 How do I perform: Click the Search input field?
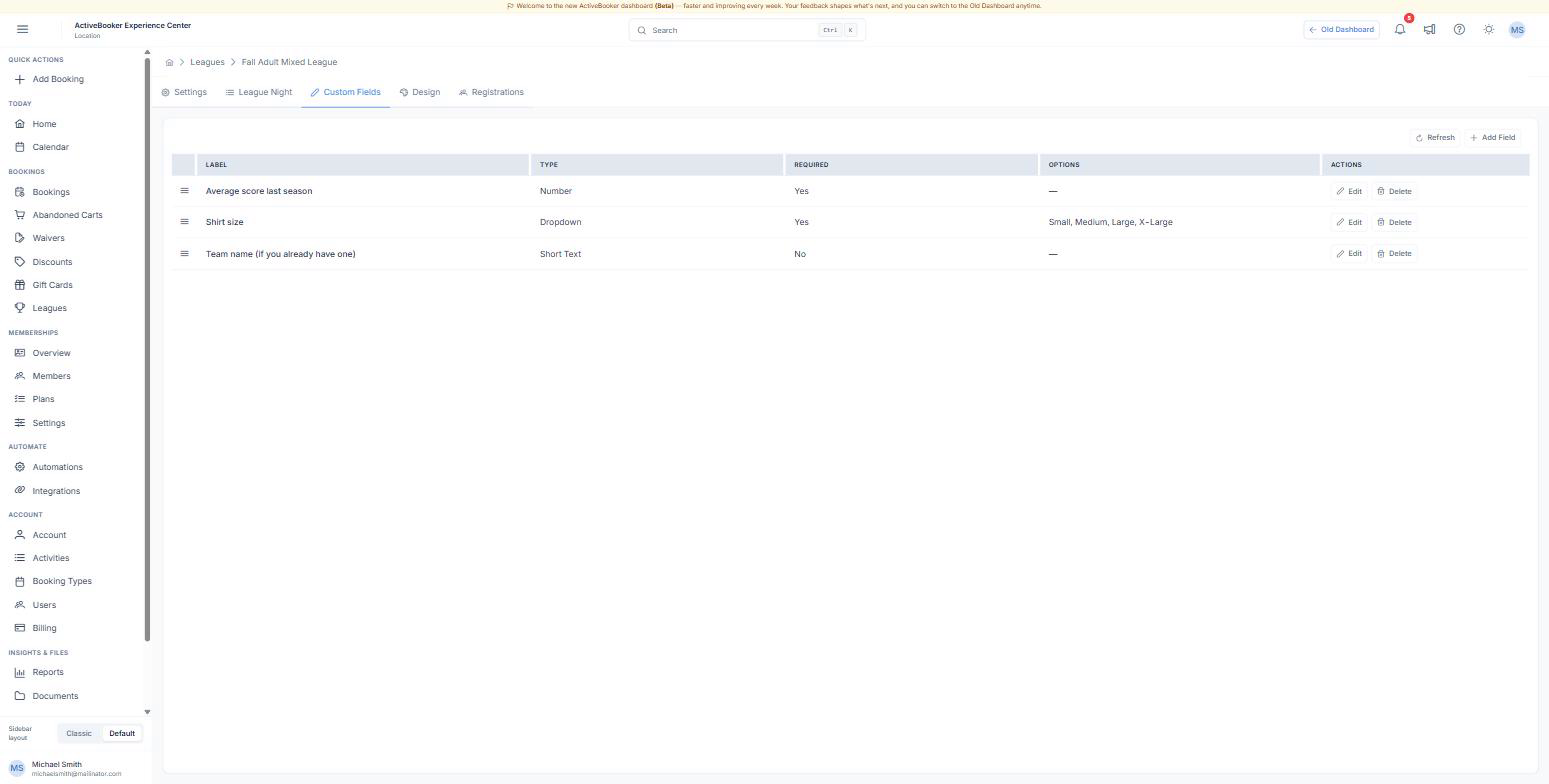(x=747, y=30)
